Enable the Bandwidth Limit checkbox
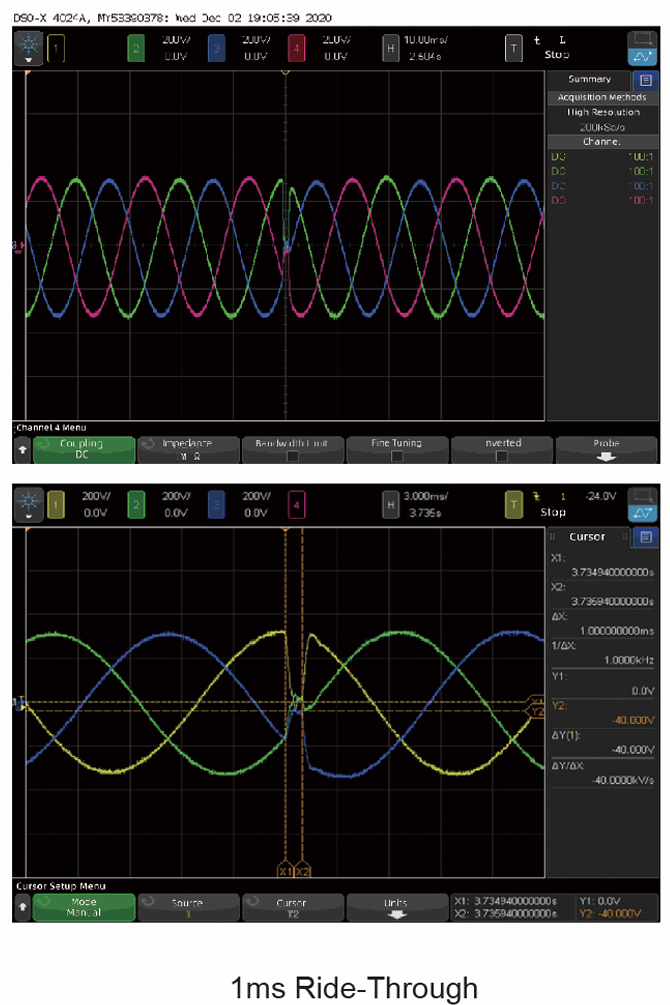This screenshot has width=670, height=1005. 292,456
